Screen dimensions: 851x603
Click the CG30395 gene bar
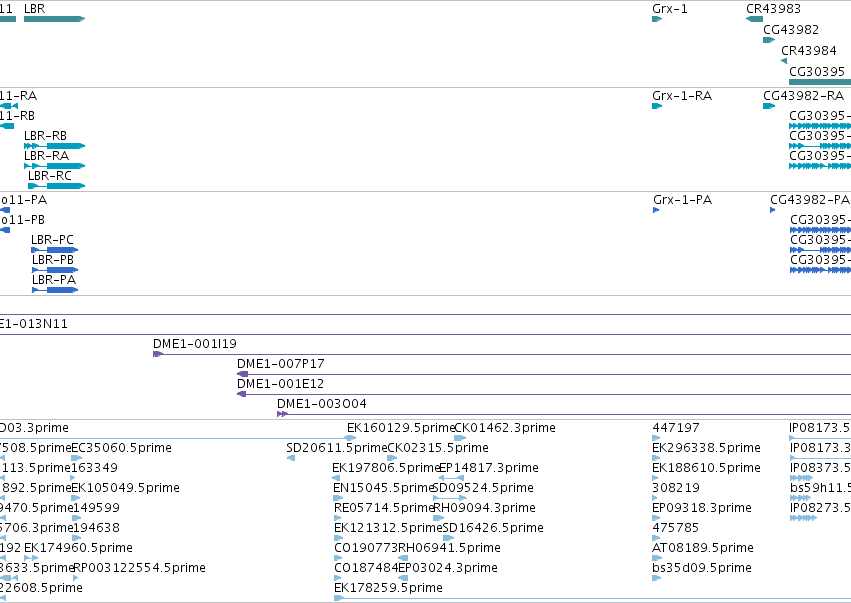coord(820,82)
